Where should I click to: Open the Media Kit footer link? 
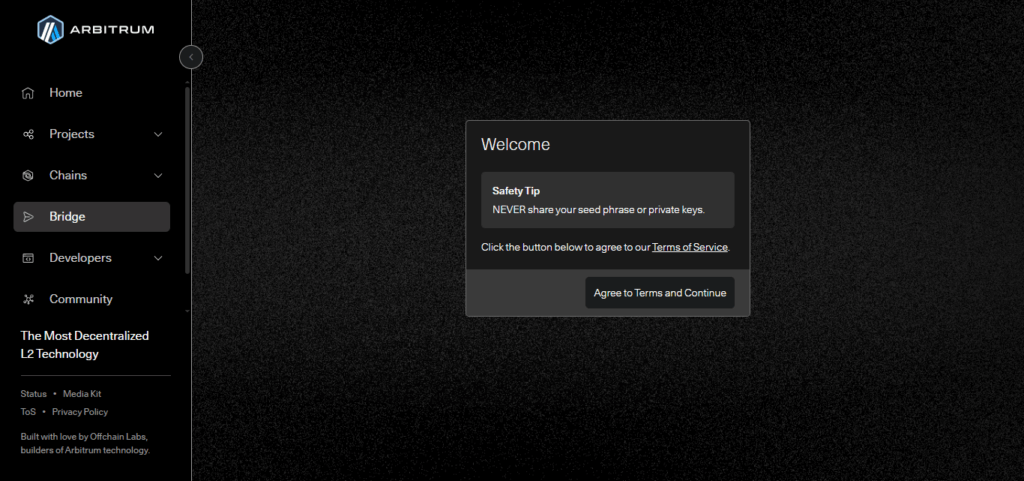pos(82,394)
